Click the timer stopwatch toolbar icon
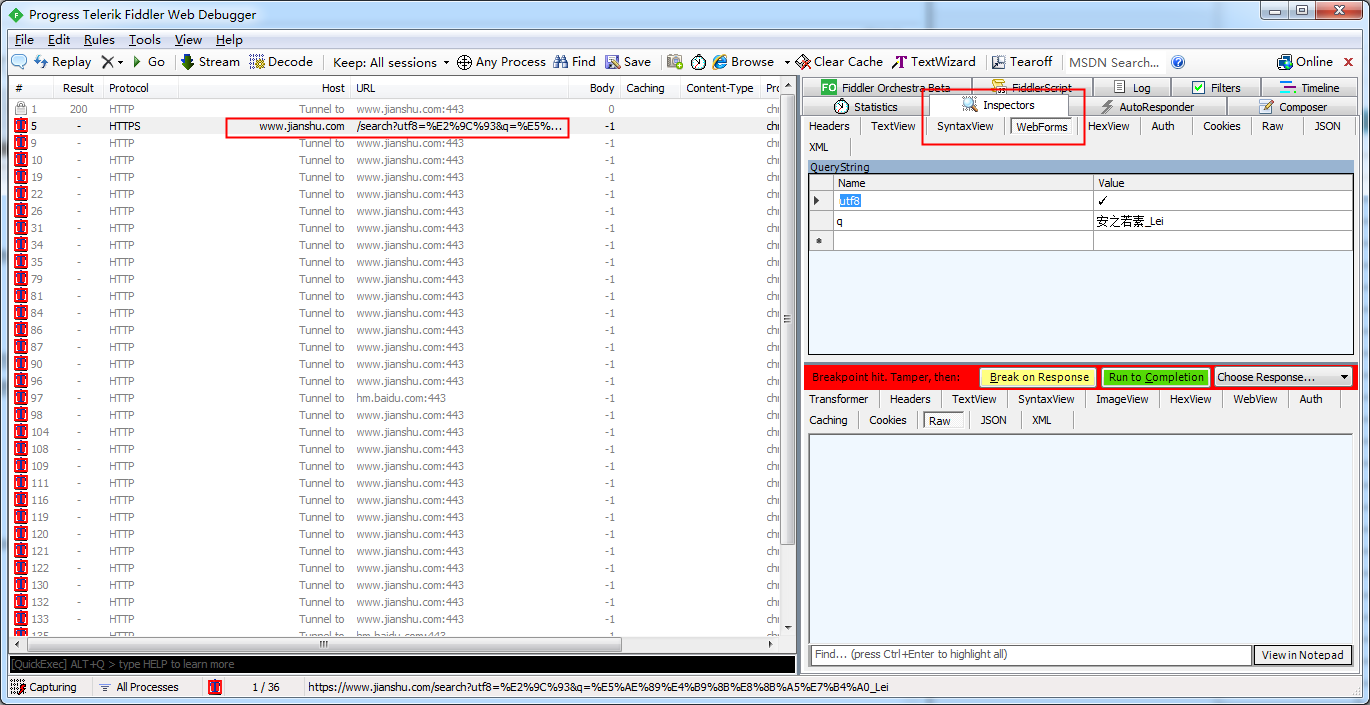This screenshot has height=705, width=1370. 698,62
